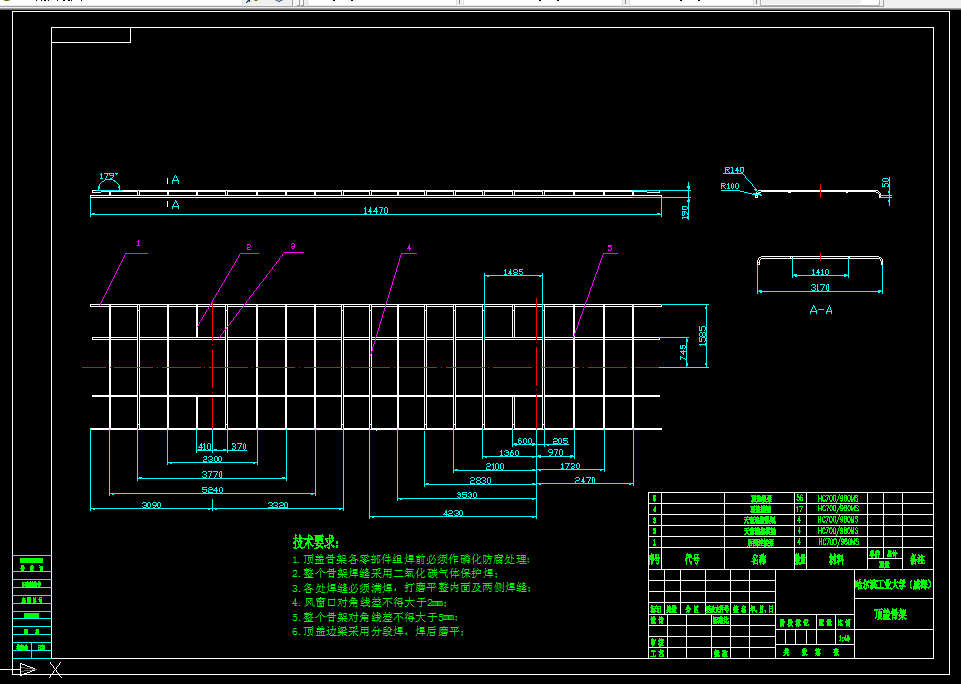Image resolution: width=961 pixels, height=684 pixels.
Task: Select the 14470 overall length dimension
Action: coord(376,210)
